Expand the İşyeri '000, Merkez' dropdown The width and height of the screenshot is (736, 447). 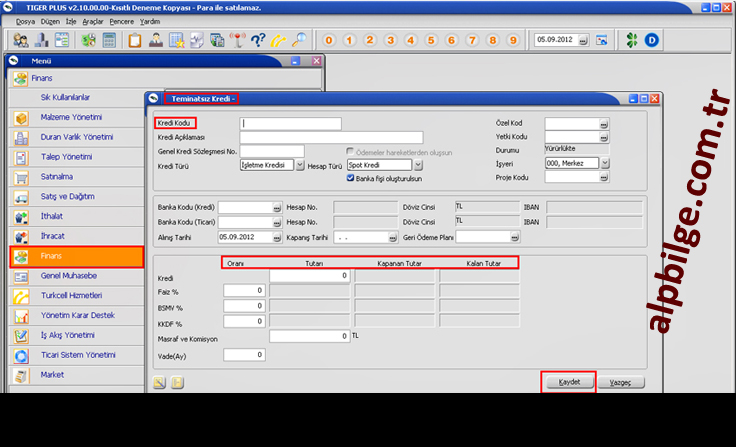(x=604, y=163)
